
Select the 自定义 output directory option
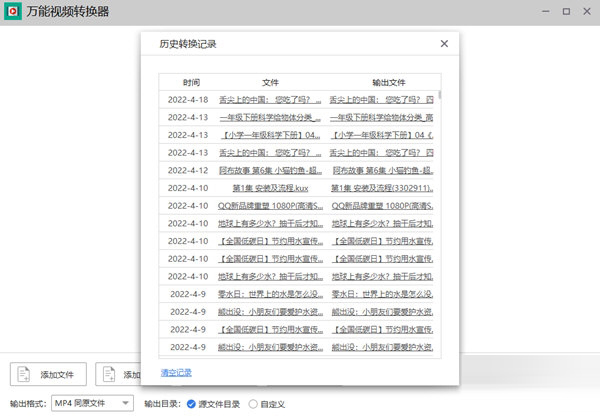click(x=253, y=404)
